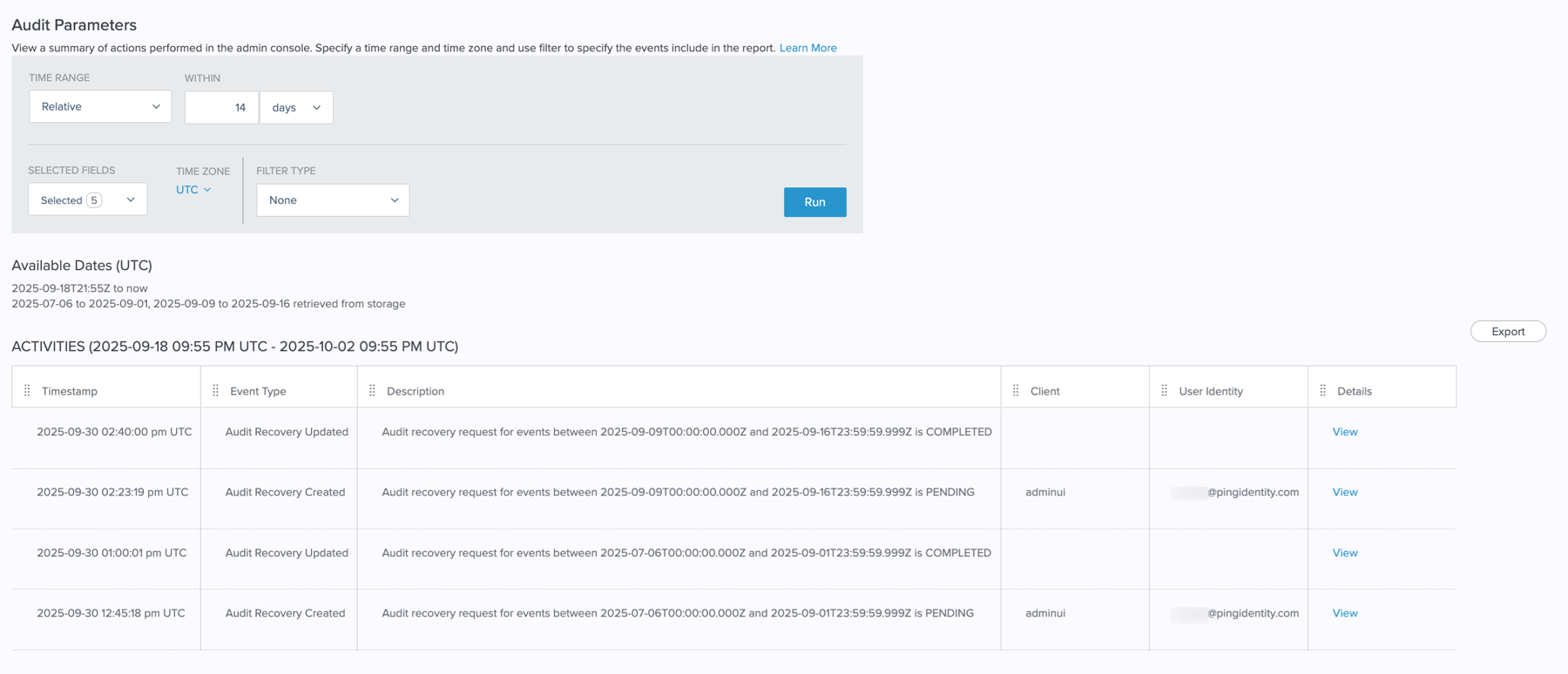Viewport: 1568px width, 674px height.
Task: Open the Selected Fields dropdown
Action: (87, 200)
